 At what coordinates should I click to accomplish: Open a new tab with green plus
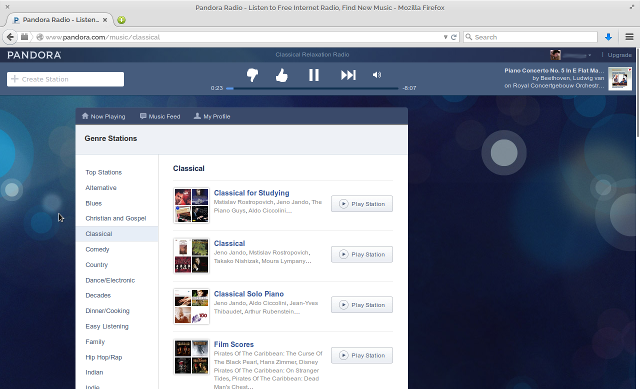pyautogui.click(x=122, y=20)
